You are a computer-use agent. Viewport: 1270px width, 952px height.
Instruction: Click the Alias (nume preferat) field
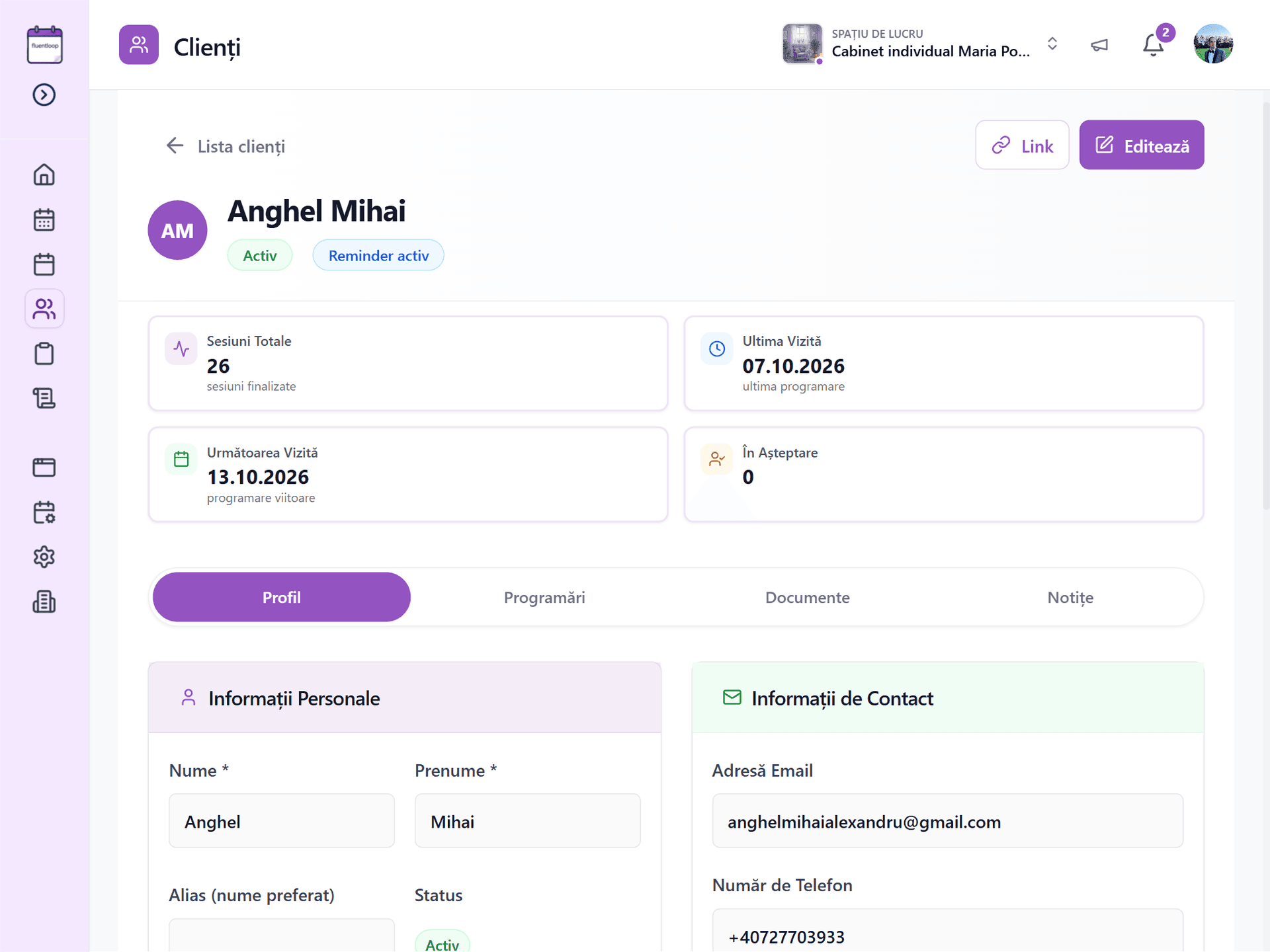(x=282, y=935)
